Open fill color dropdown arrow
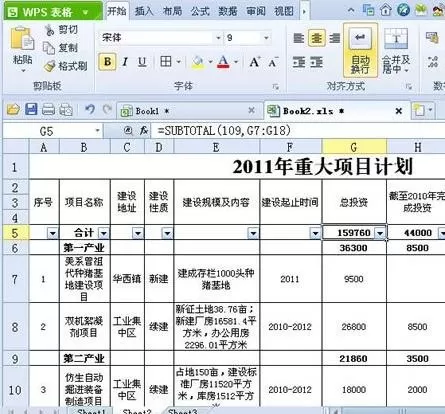 coord(210,62)
